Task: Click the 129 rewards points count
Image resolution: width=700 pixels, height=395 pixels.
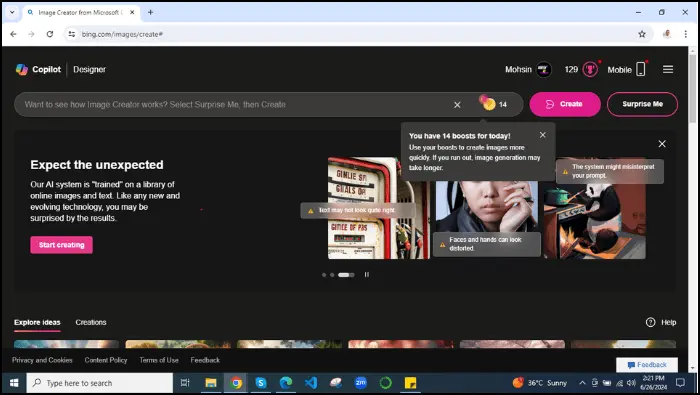Action: pos(571,69)
